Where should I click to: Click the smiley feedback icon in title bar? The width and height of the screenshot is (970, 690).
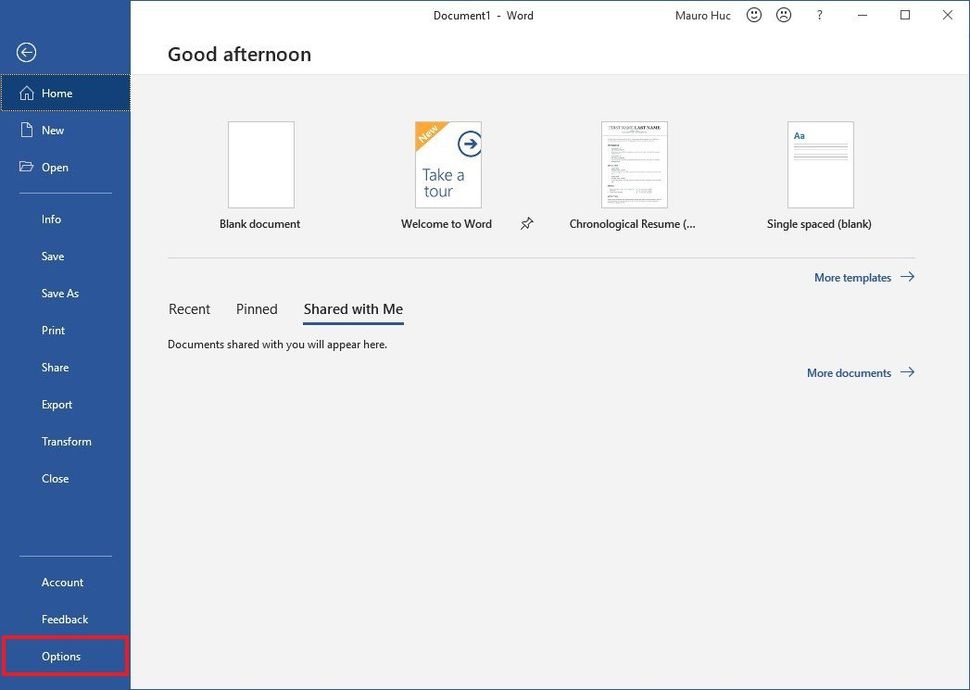click(753, 14)
